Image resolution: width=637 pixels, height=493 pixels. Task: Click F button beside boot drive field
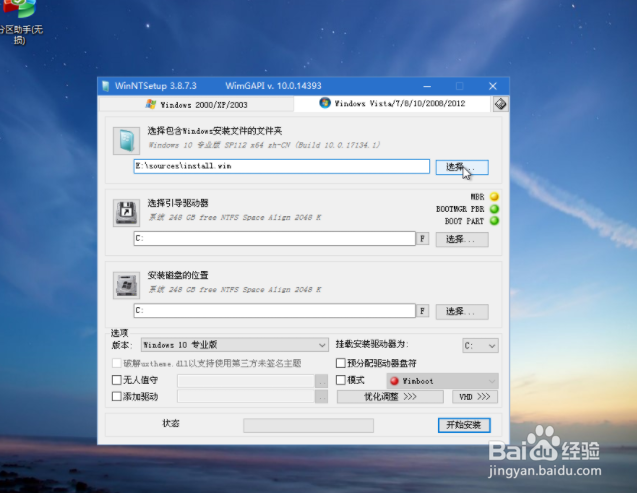[422, 238]
